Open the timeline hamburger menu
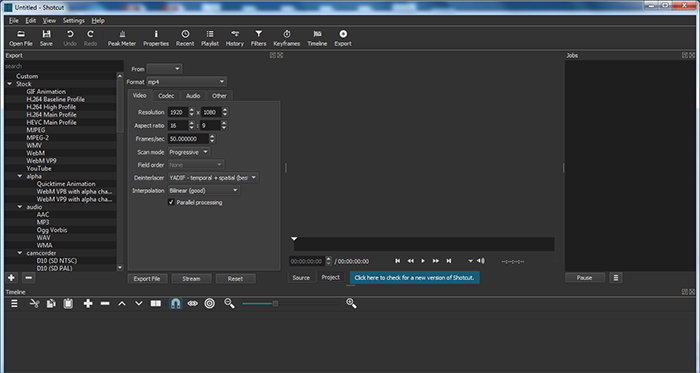This screenshot has height=373, width=700. (14, 303)
